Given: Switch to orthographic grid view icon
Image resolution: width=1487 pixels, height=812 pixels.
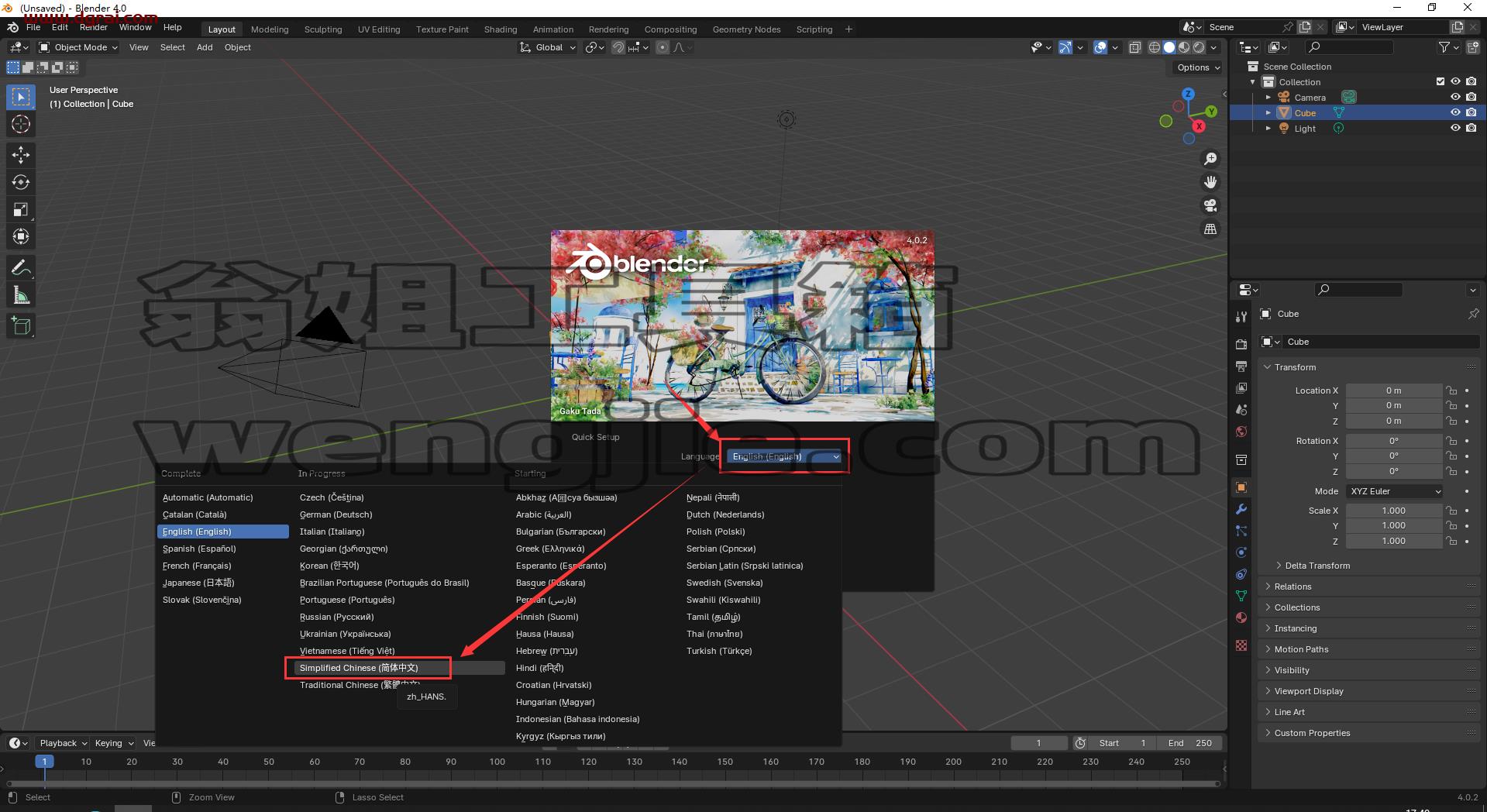Looking at the screenshot, I should pos(1210,229).
